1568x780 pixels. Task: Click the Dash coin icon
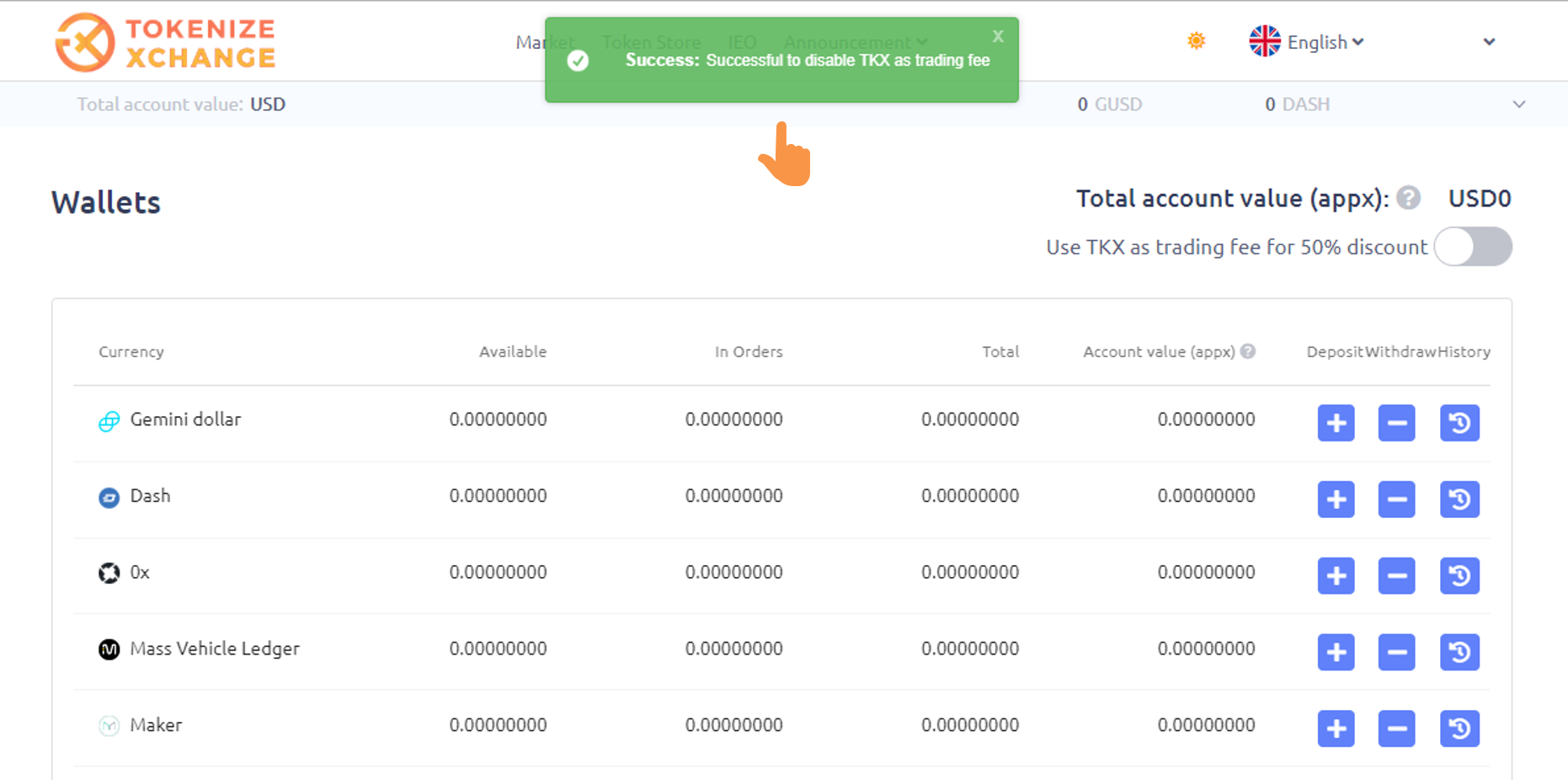109,497
